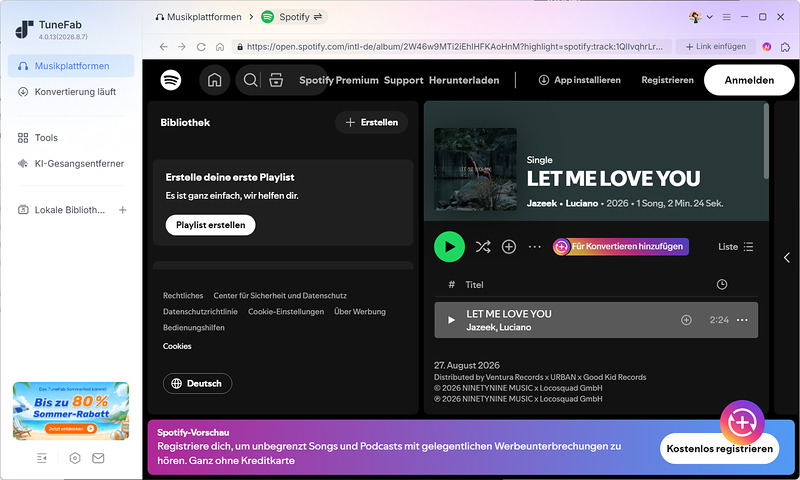Open Datenschutzrichtlinie link

(201, 312)
